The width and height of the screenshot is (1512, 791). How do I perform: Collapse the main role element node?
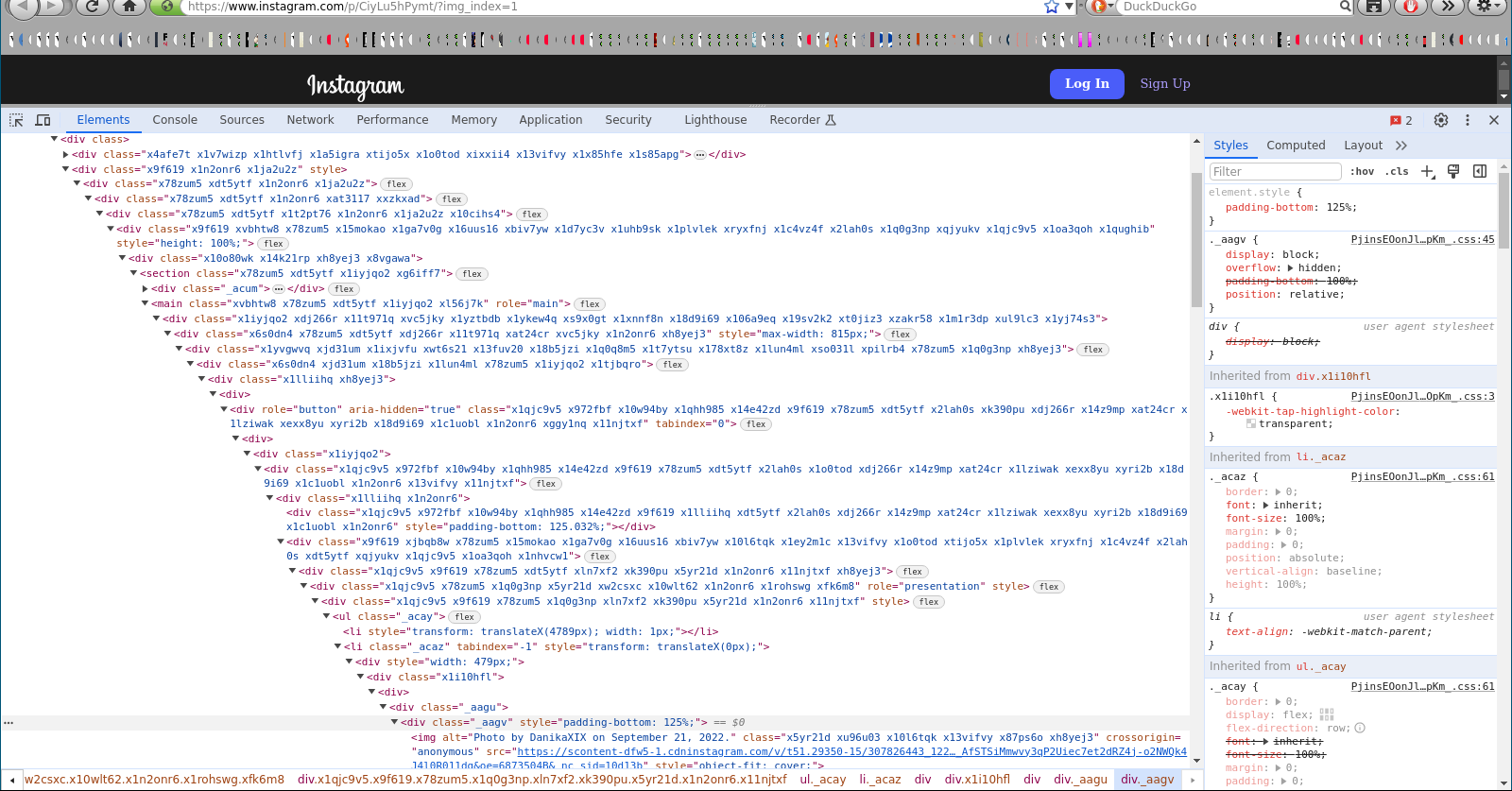coord(146,303)
